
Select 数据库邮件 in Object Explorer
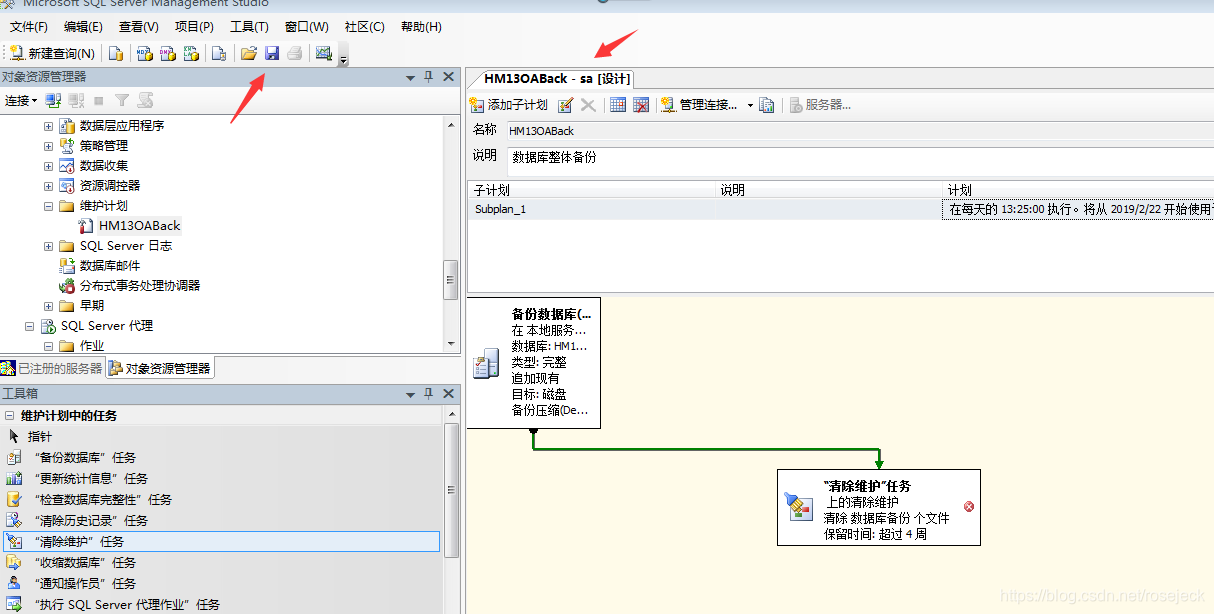[110, 266]
